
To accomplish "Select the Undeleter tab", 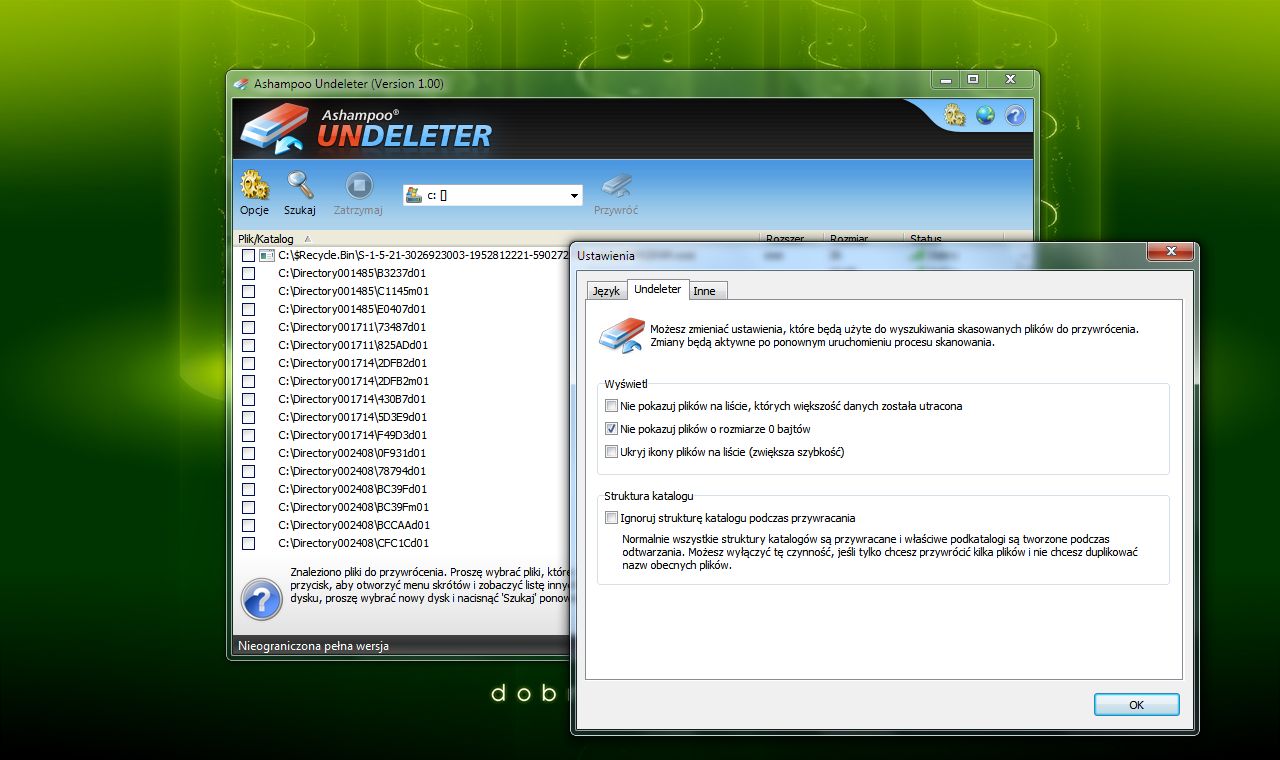I will [657, 289].
